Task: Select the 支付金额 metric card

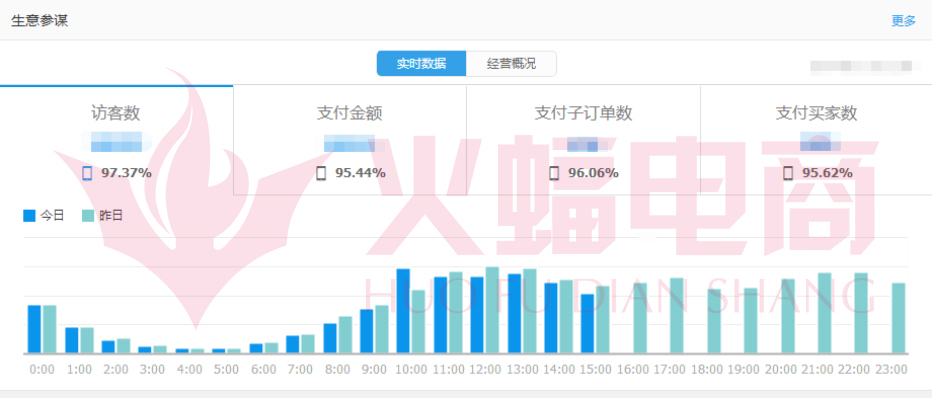Action: pos(350,140)
